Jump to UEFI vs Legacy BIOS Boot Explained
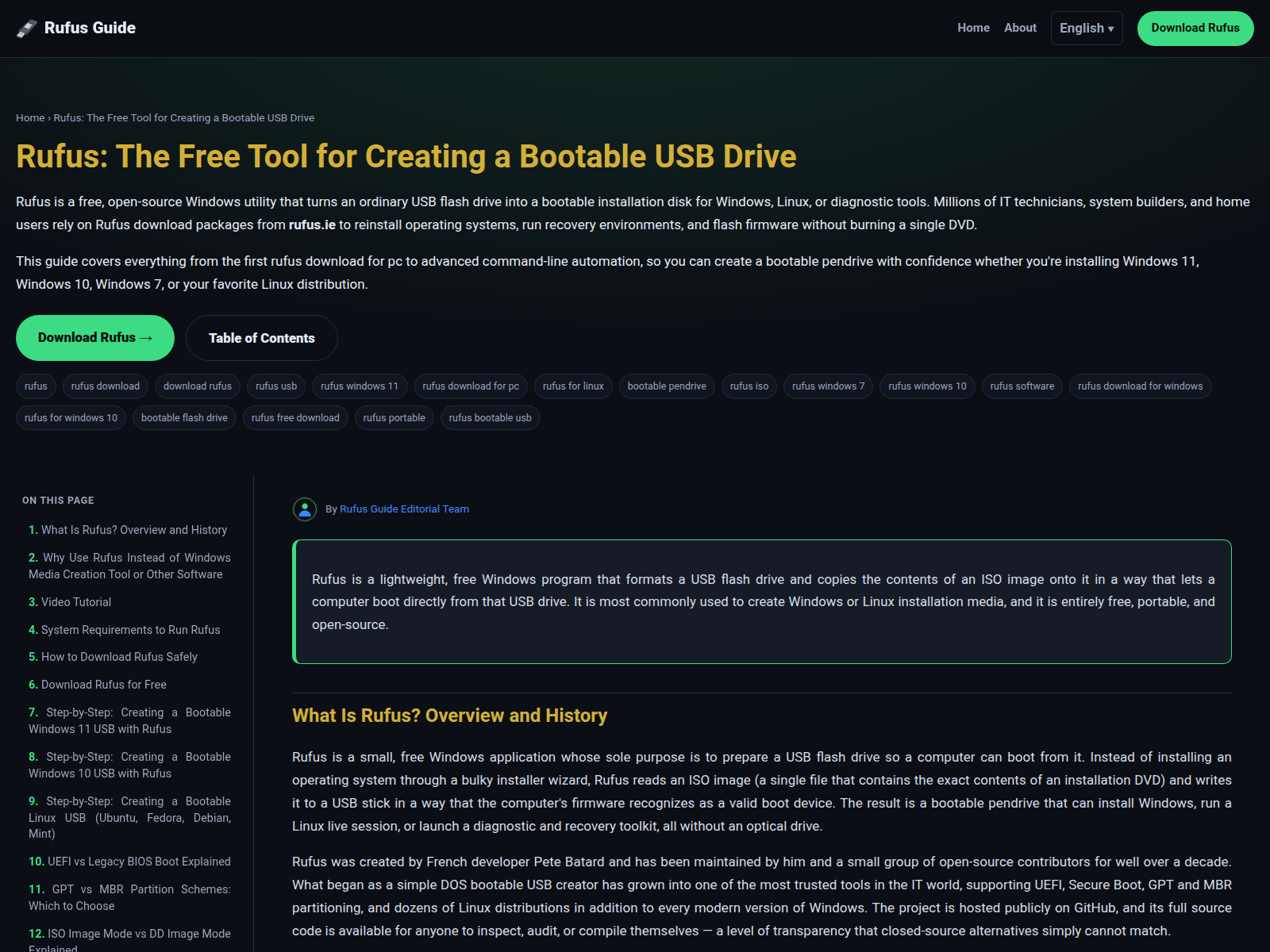The image size is (1270, 952). (x=129, y=862)
